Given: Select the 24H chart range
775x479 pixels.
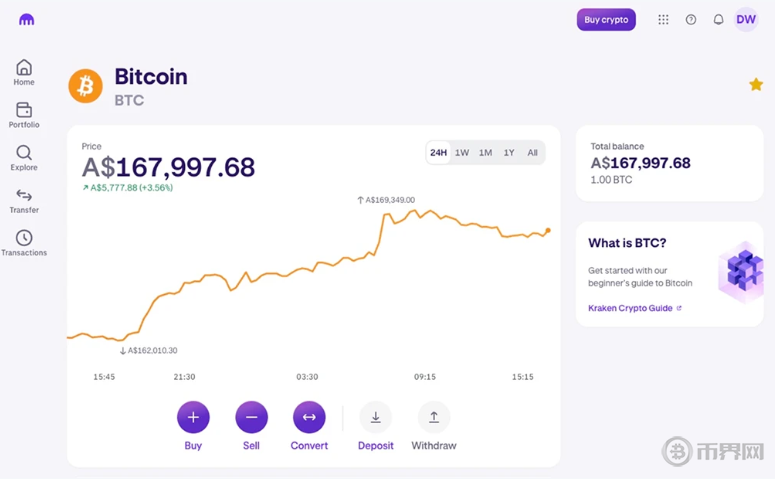Looking at the screenshot, I should (x=438, y=153).
